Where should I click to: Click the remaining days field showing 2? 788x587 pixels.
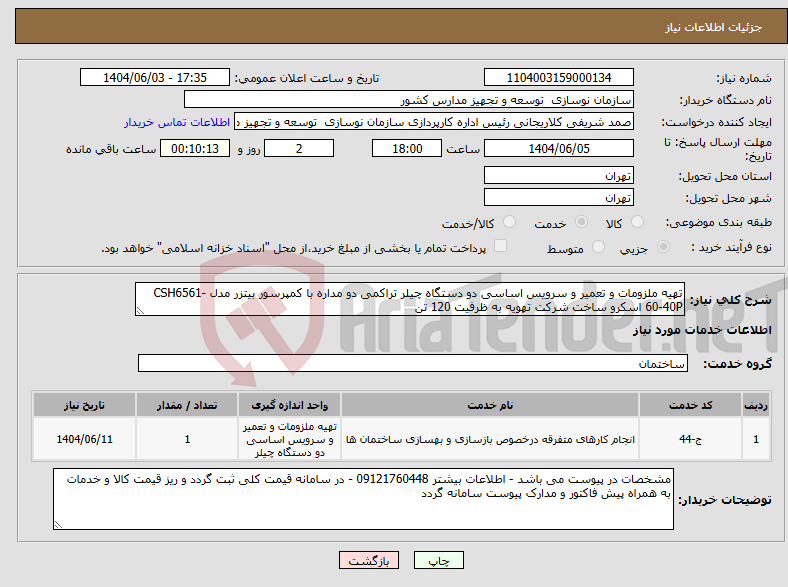[x=299, y=148]
